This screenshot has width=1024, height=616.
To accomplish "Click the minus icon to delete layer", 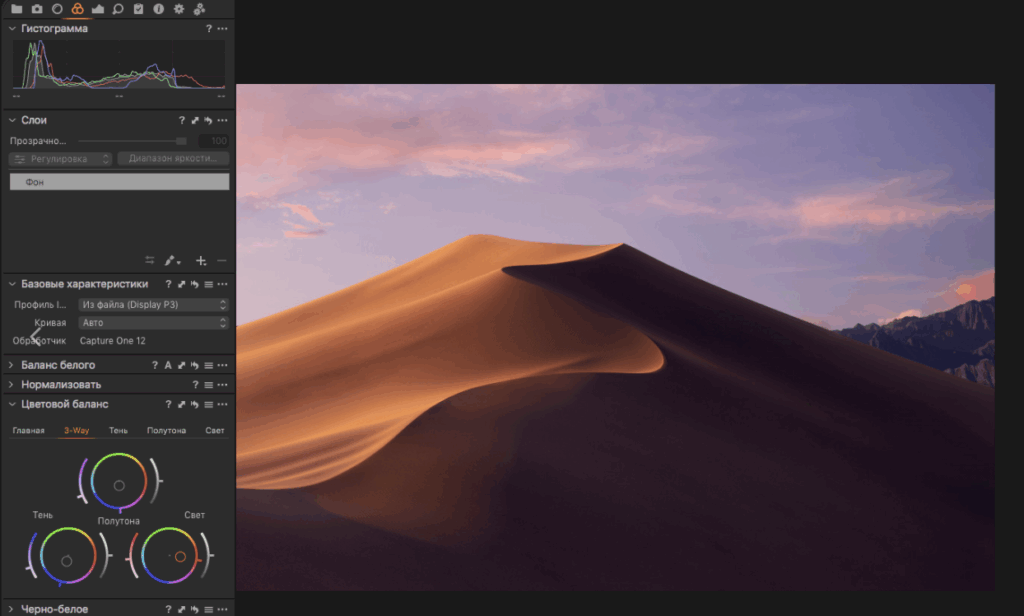I will pyautogui.click(x=221, y=261).
